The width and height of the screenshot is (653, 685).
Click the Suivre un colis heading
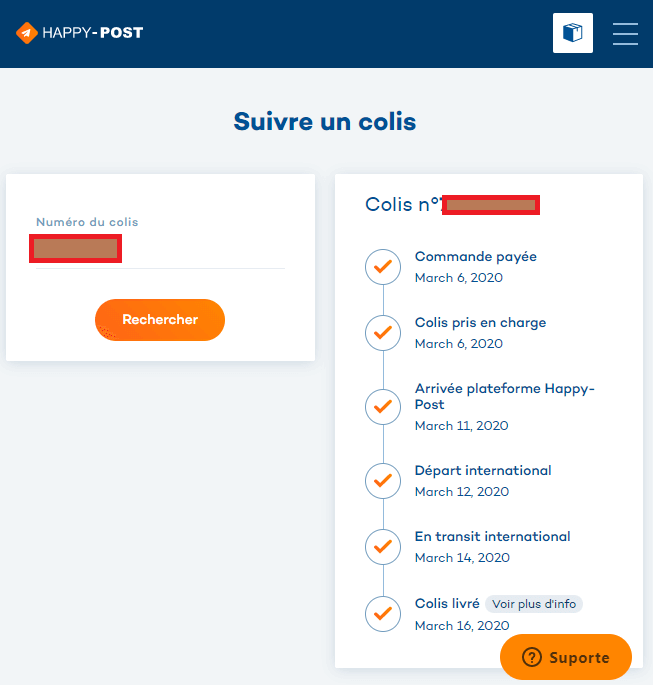pos(325,122)
